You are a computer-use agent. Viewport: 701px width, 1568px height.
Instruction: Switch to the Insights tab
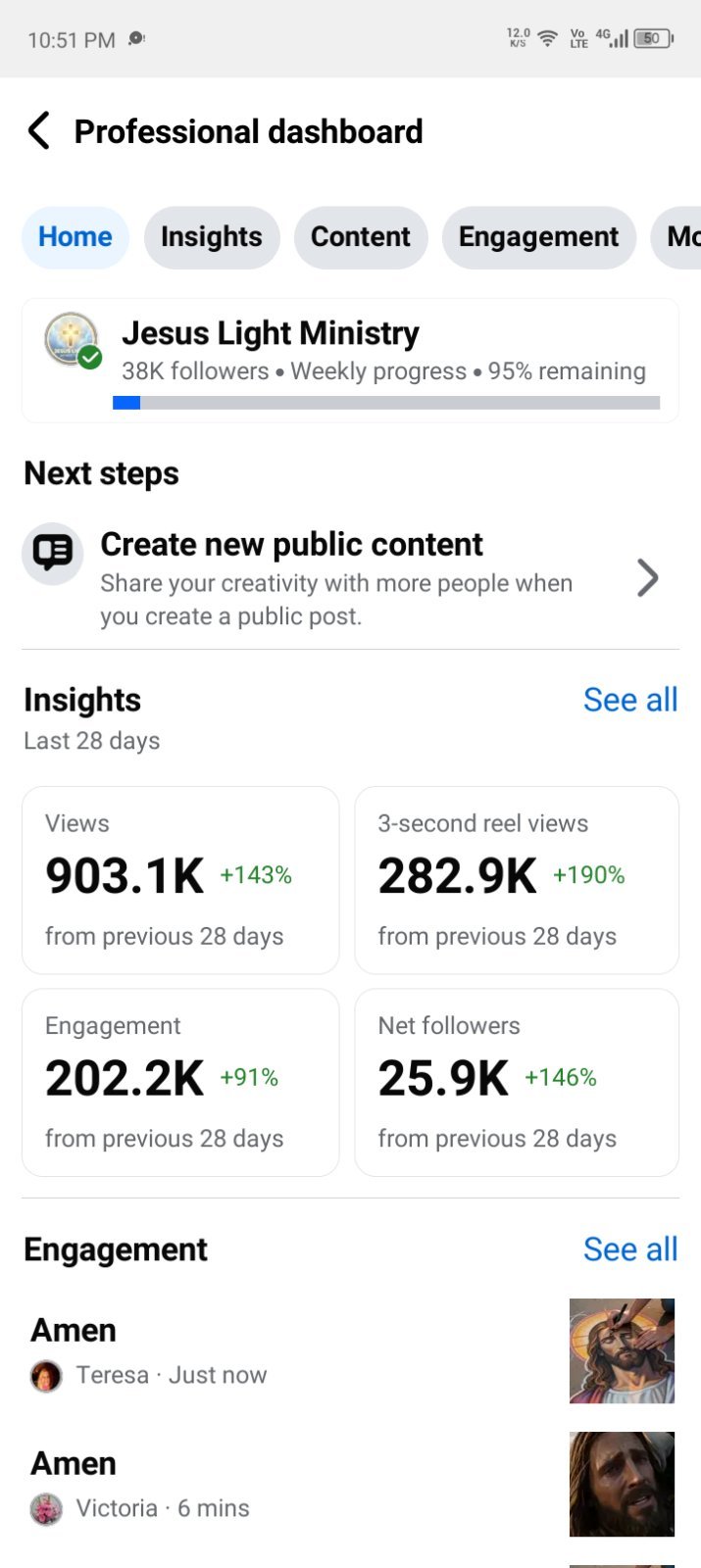tap(212, 237)
